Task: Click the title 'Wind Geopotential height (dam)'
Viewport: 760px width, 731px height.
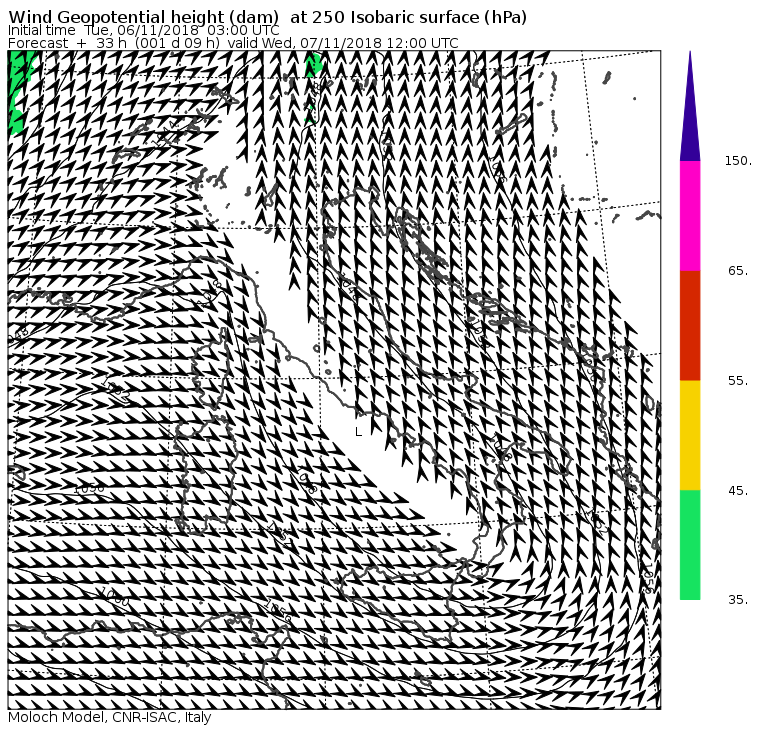Action: 143,17
